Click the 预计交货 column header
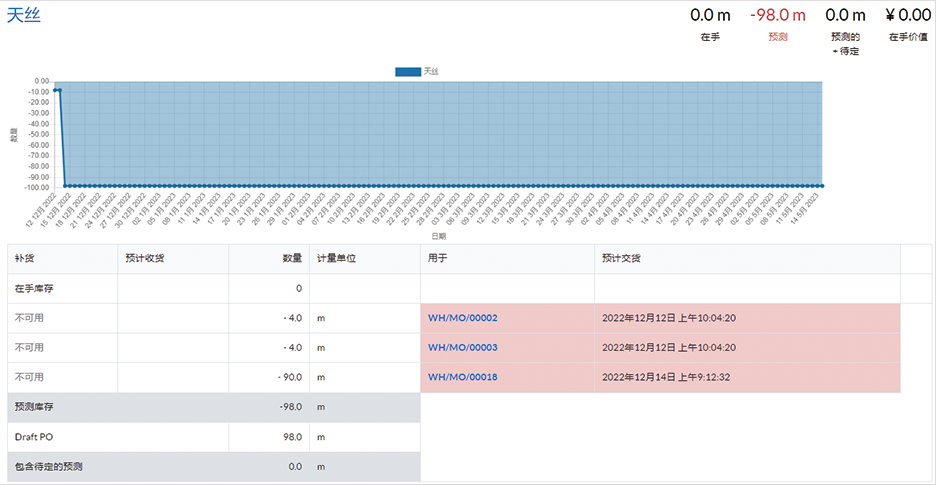 point(621,258)
